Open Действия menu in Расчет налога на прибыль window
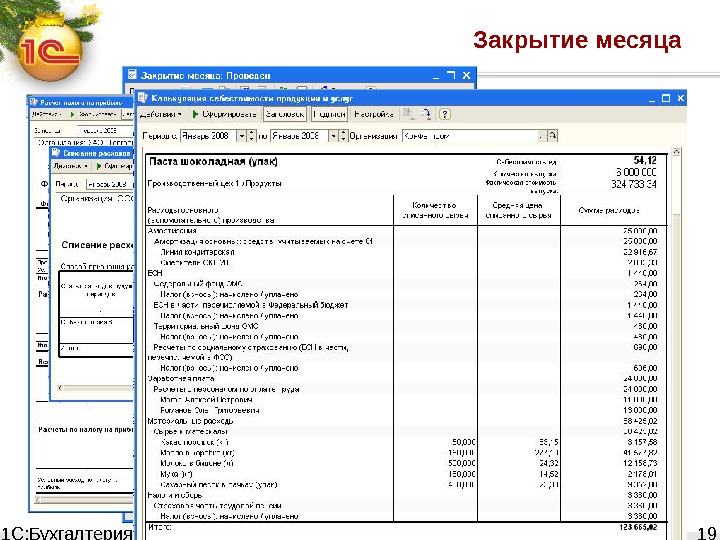This screenshot has width=720, height=540. (46, 114)
